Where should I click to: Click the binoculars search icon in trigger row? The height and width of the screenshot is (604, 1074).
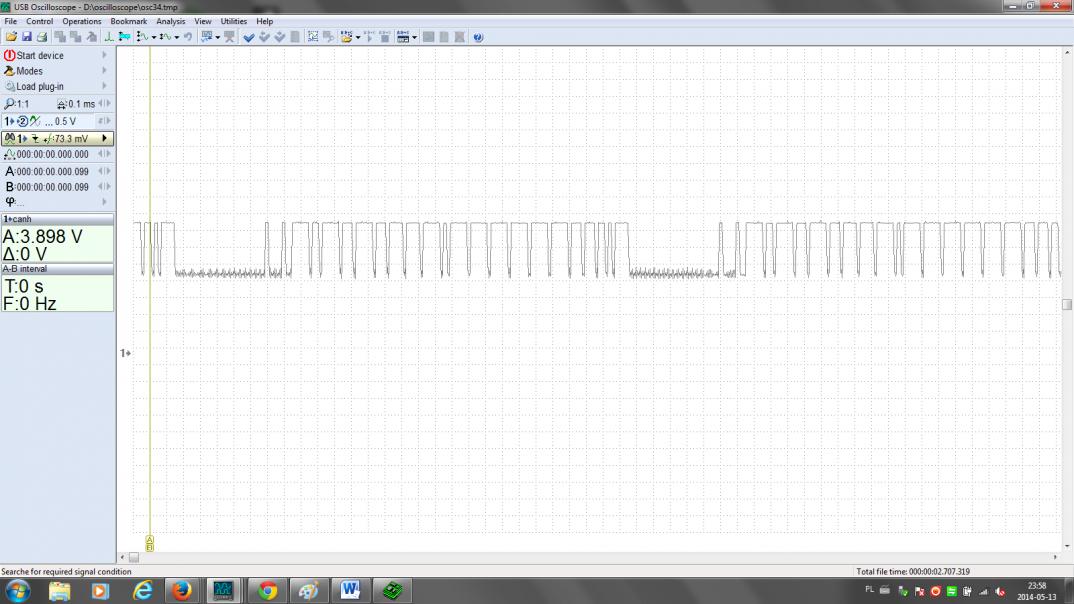click(10, 138)
